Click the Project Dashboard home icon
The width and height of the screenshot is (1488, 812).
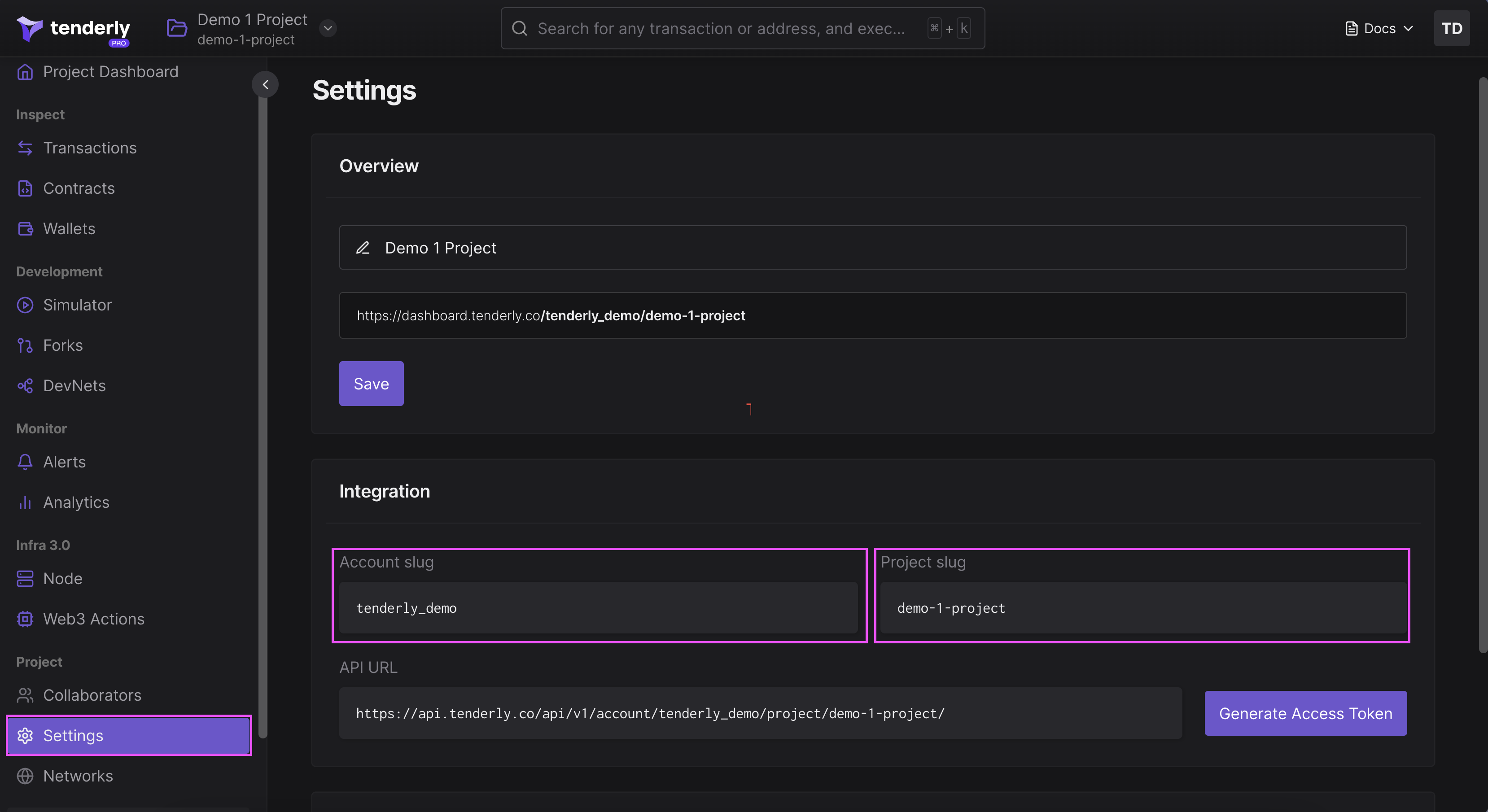point(25,72)
